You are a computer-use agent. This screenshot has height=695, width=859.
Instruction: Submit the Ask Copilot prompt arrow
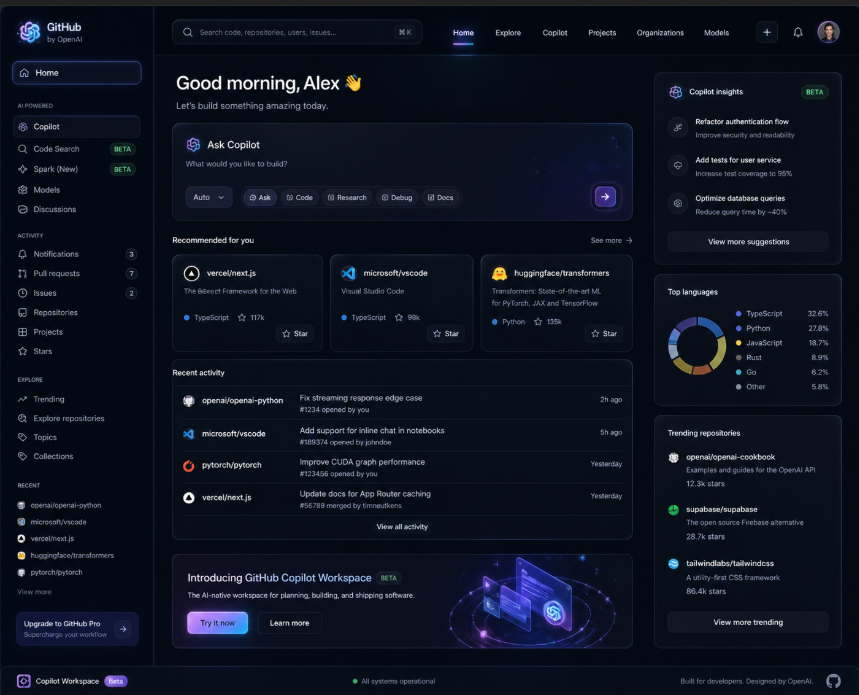pyautogui.click(x=605, y=197)
